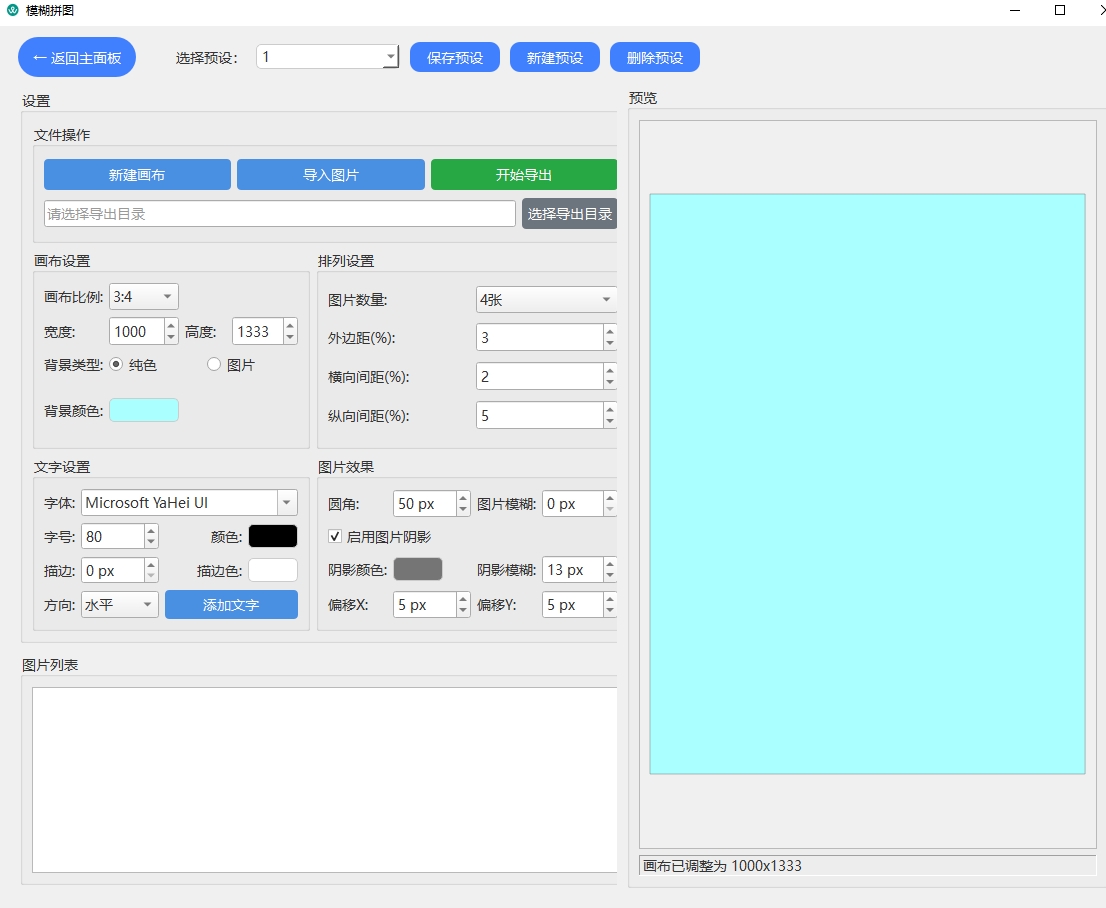Click the 选择导出目录 button
The width and height of the screenshot is (1106, 908).
569,214
